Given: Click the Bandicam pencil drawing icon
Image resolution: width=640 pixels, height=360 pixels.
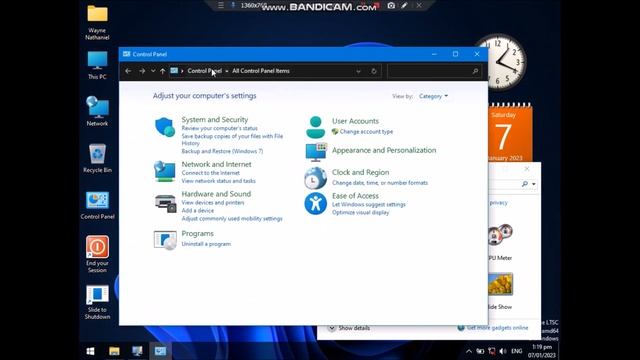Looking at the screenshot, I should (x=404, y=6).
